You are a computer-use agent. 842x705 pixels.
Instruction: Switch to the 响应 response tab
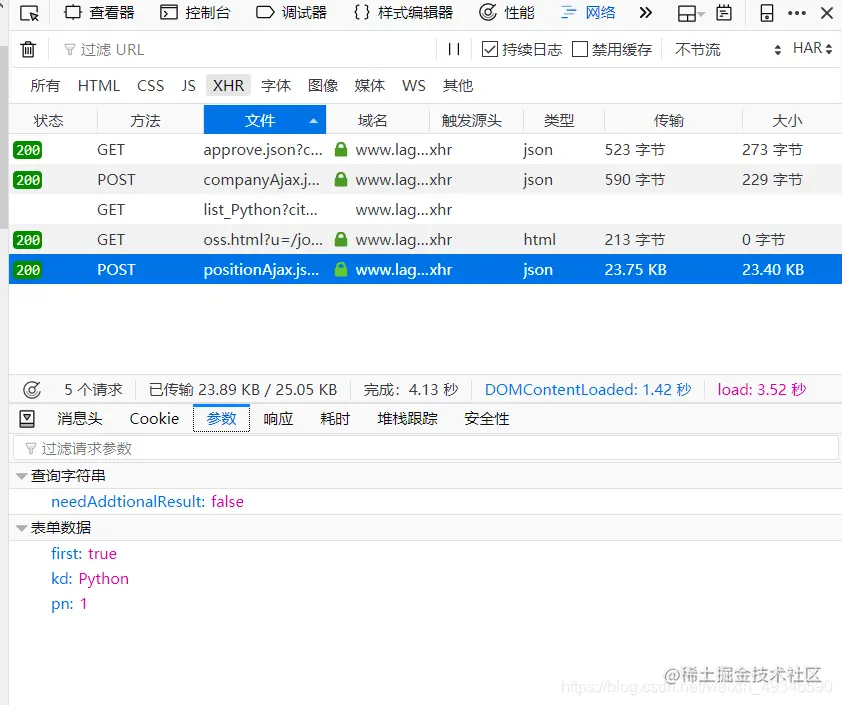[x=277, y=418]
